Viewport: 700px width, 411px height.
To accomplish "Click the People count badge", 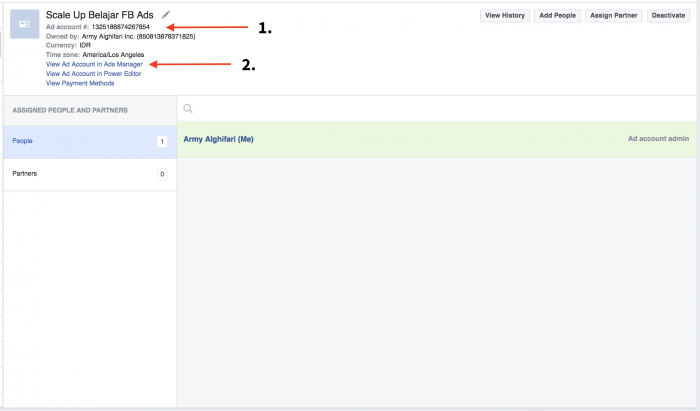I will click(161, 142).
